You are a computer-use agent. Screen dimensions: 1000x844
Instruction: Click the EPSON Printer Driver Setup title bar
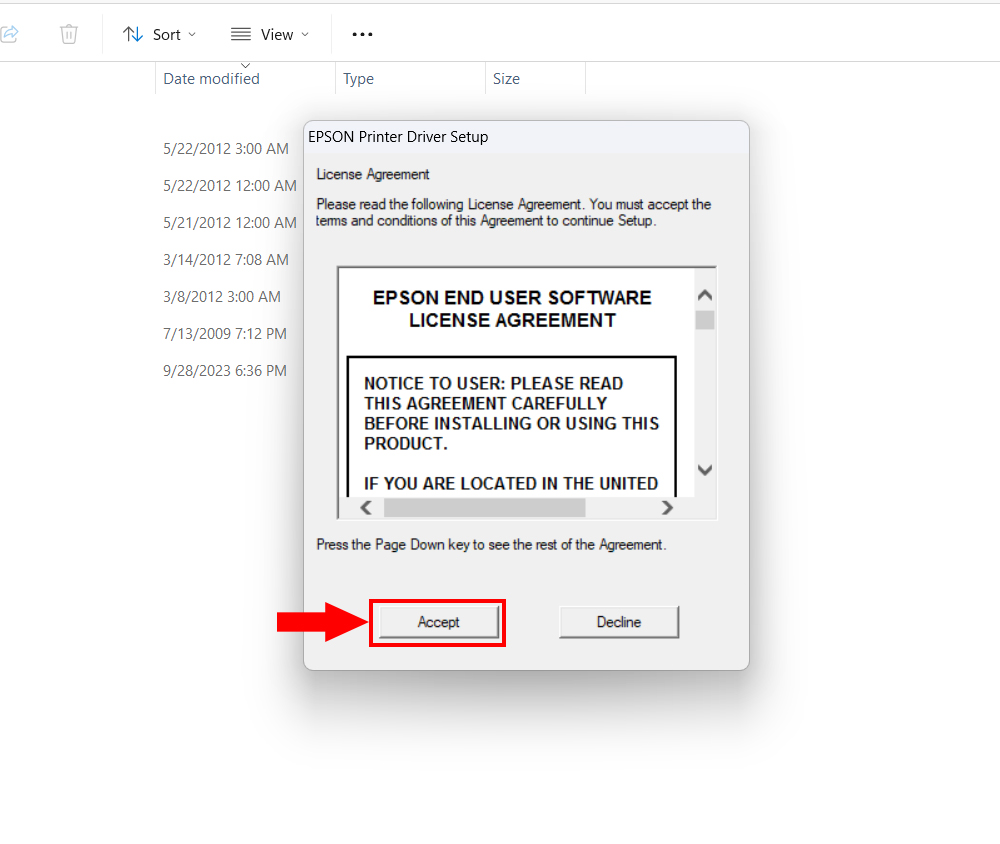tap(526, 137)
